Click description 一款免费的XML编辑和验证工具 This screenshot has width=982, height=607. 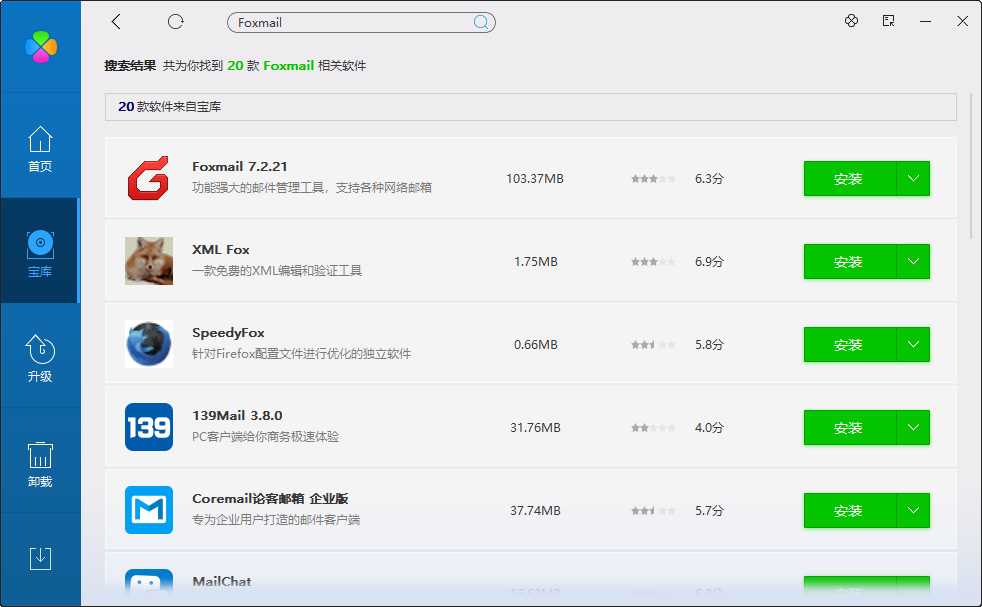tap(277, 271)
